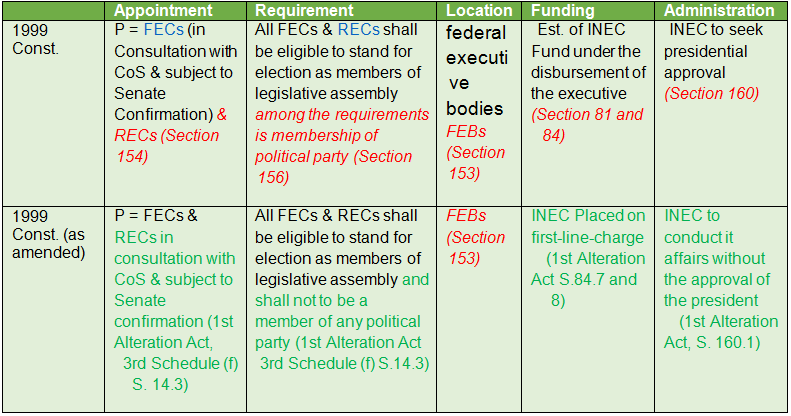Image resolution: width=791 pixels, height=416 pixels.
Task: Click the 1999 Const. (as amended) row label
Action: point(48,234)
